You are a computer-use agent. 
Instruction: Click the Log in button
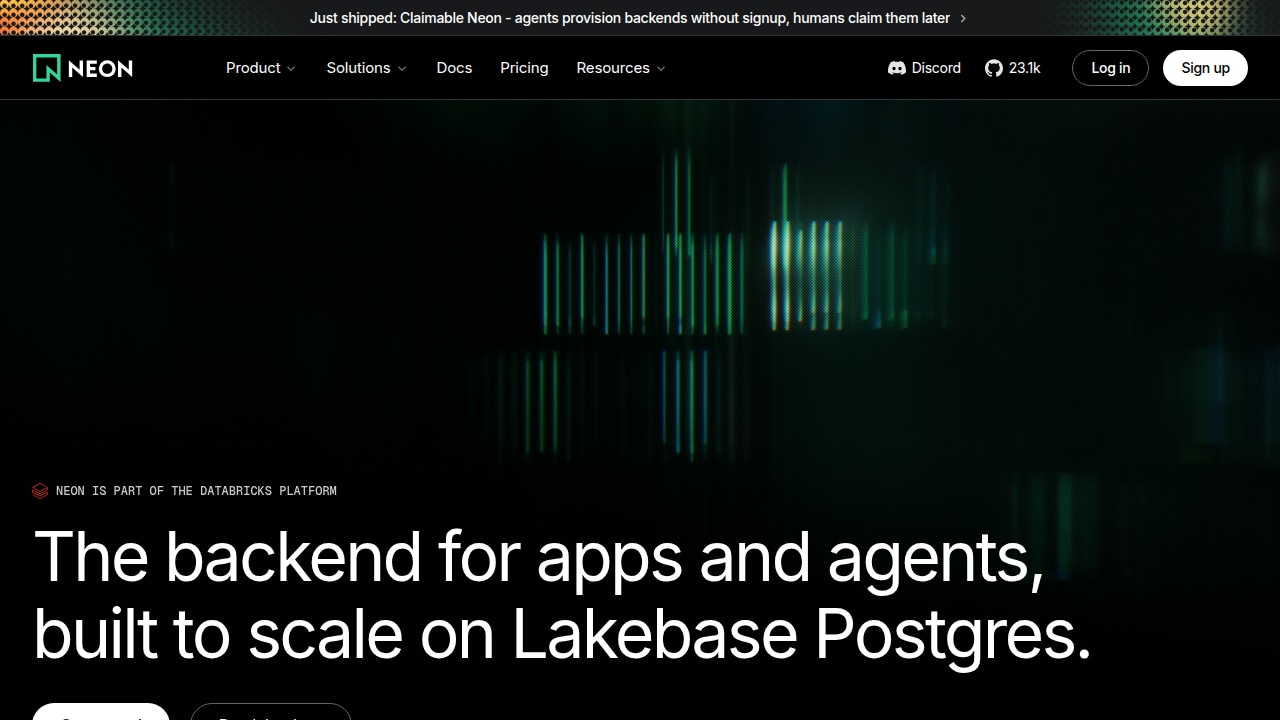coord(1110,68)
